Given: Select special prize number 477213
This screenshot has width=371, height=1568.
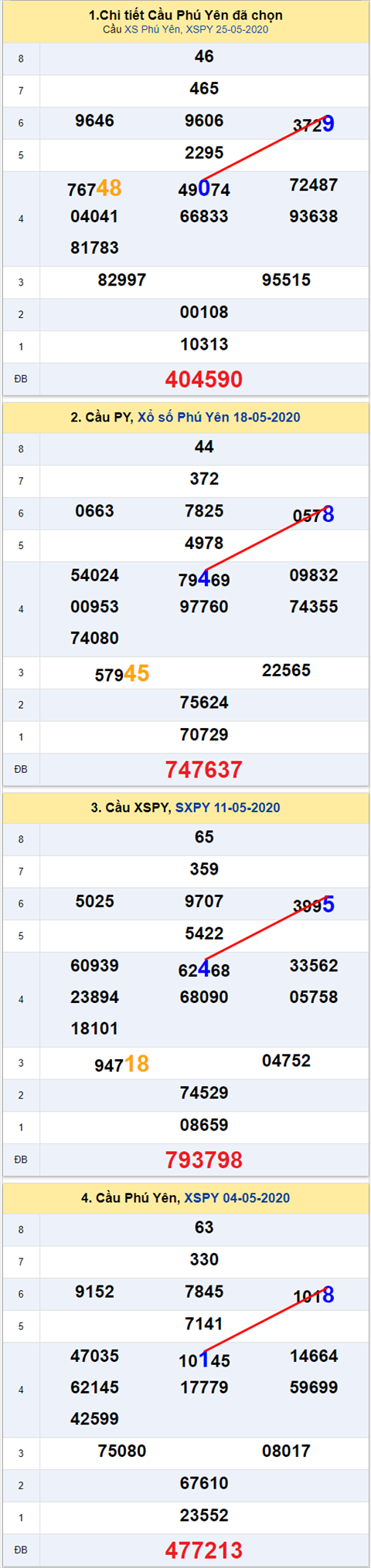Looking at the screenshot, I should click(x=204, y=1549).
